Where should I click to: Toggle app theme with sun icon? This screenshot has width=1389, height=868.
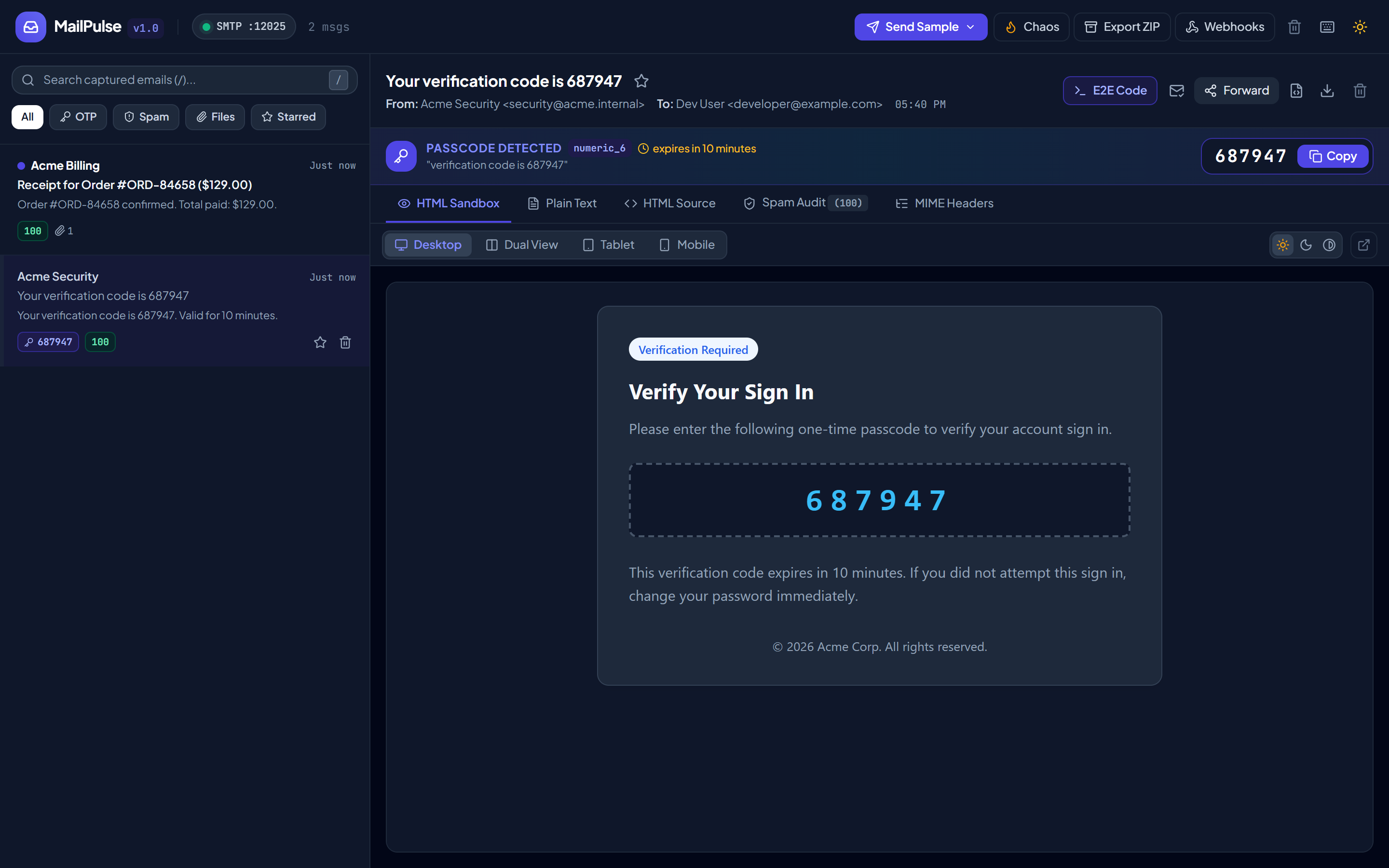[1360, 27]
